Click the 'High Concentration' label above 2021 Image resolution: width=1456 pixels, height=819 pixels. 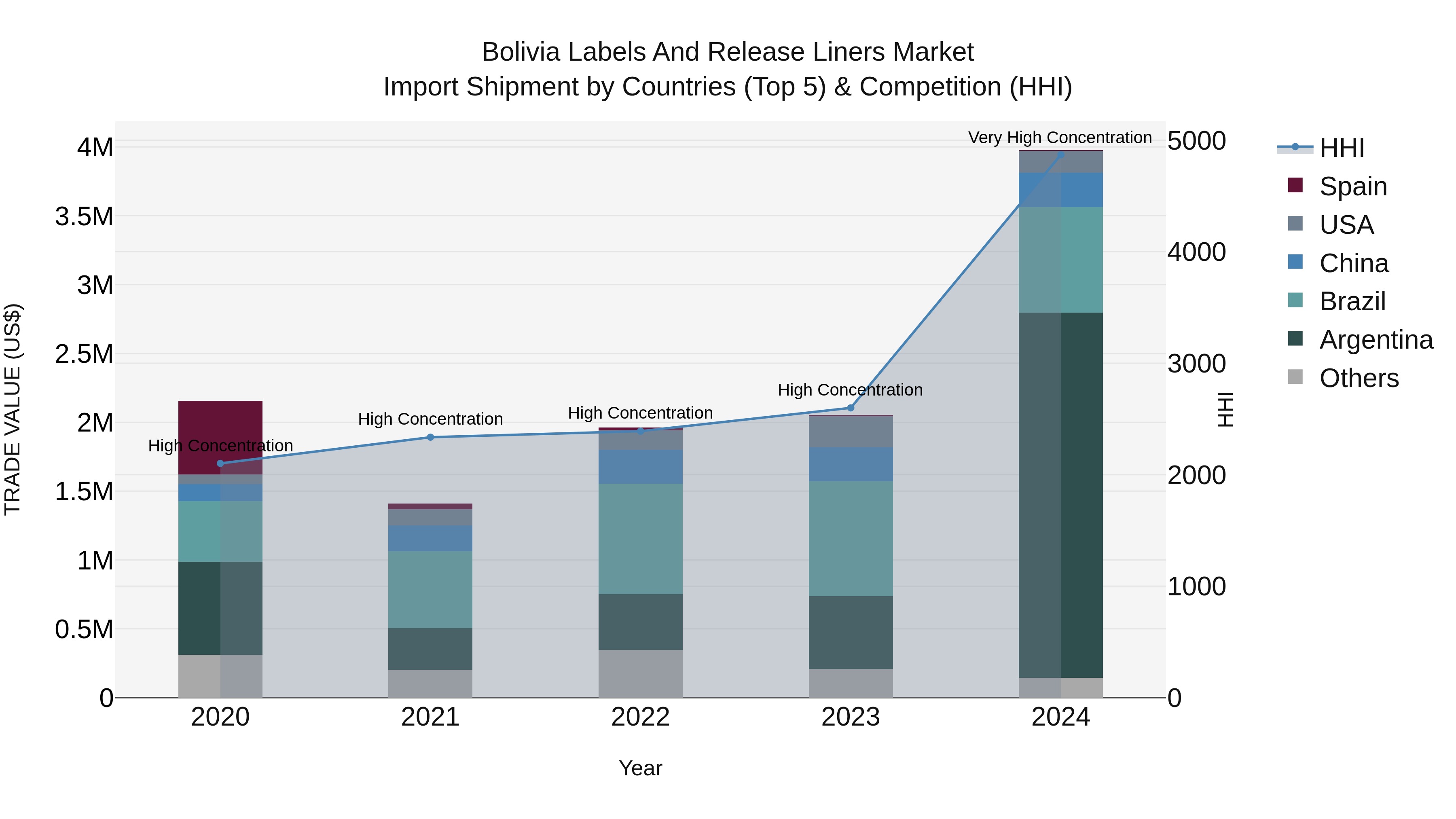430,419
